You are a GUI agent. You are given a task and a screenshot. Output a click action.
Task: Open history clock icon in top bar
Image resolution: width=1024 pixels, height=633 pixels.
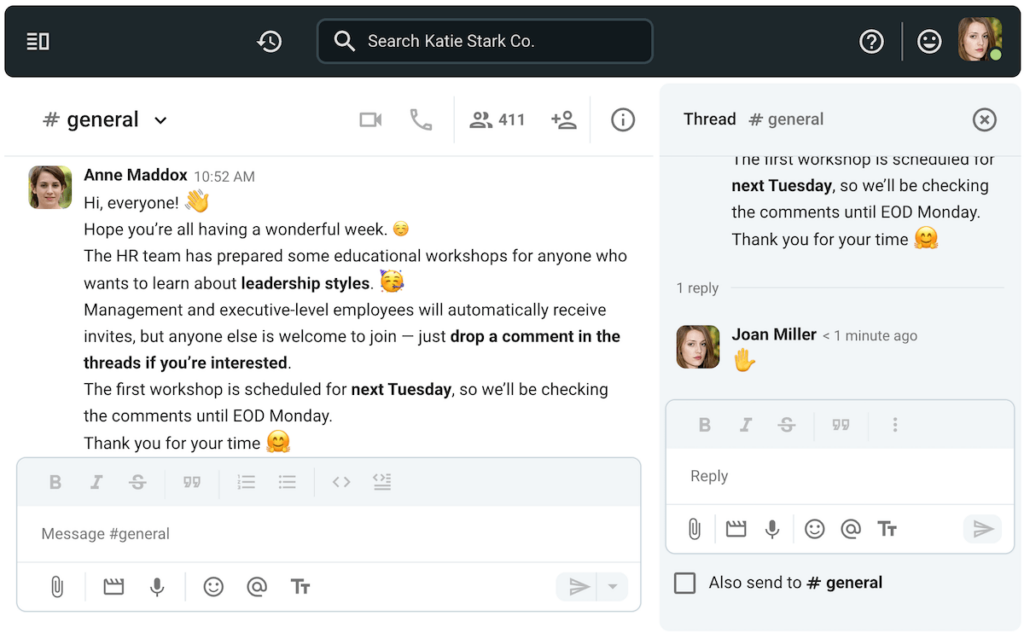(269, 41)
